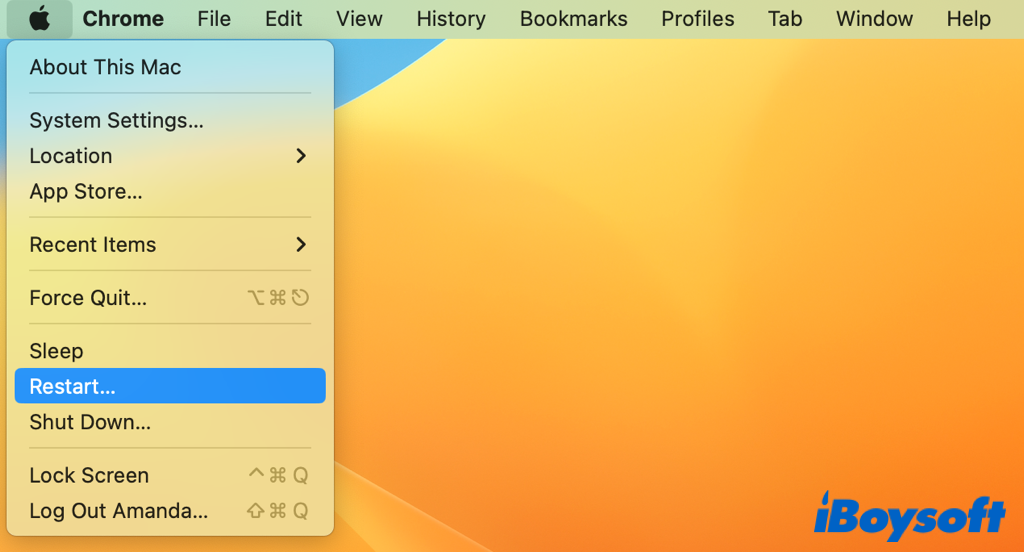Launch App Store from the Apple menu

(x=86, y=192)
